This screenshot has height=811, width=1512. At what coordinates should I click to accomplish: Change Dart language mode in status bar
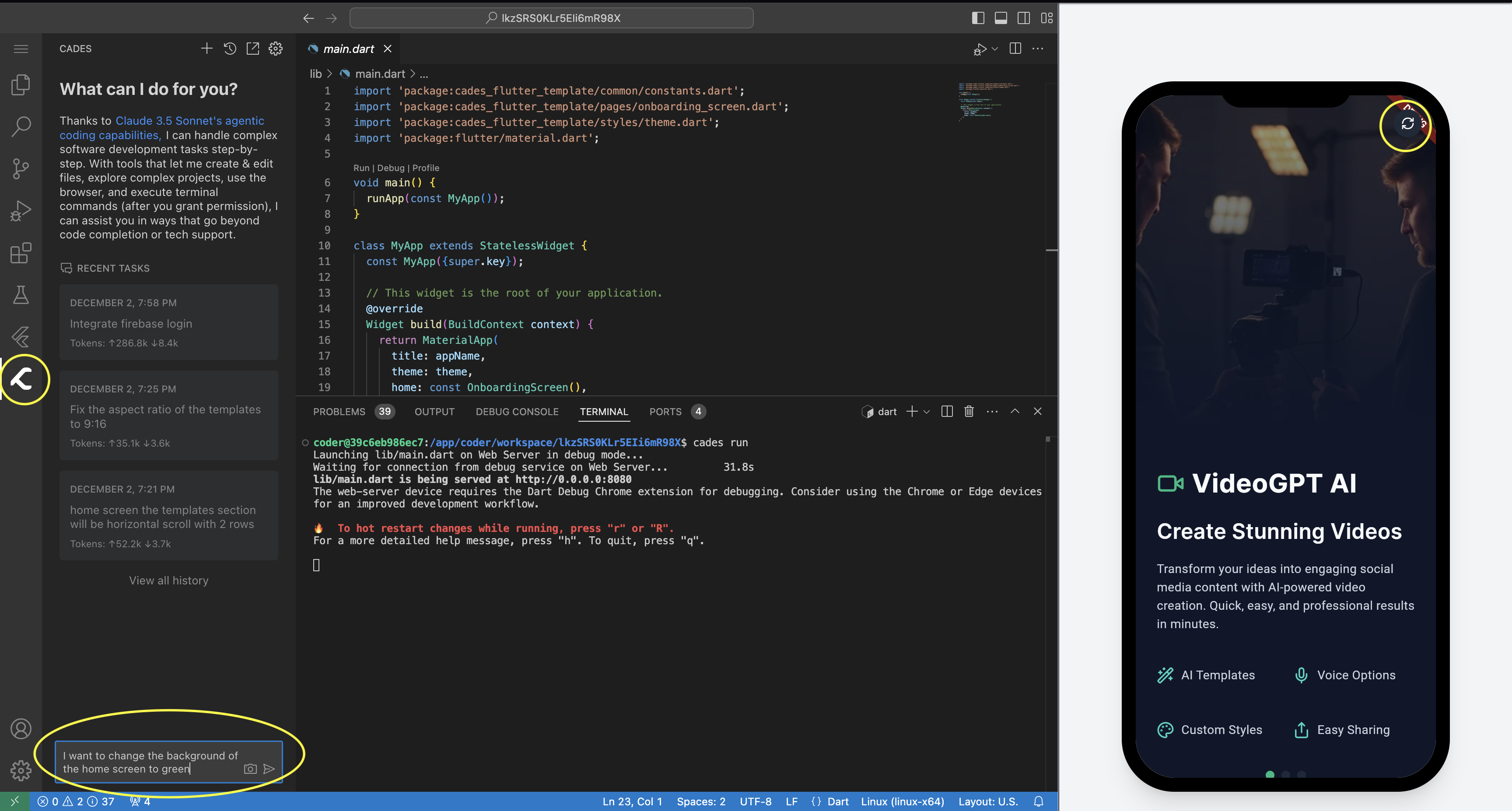(x=838, y=801)
